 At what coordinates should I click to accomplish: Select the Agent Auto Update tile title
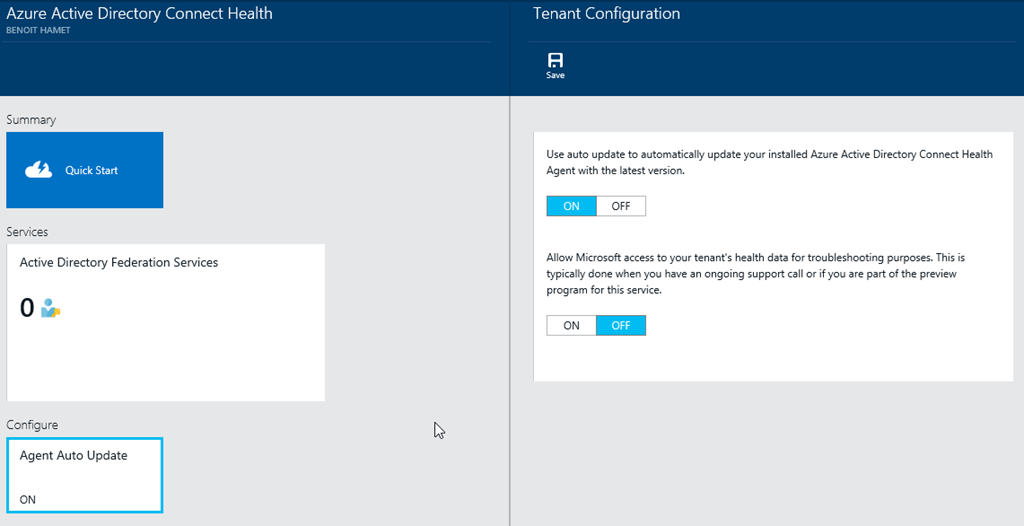[74, 456]
